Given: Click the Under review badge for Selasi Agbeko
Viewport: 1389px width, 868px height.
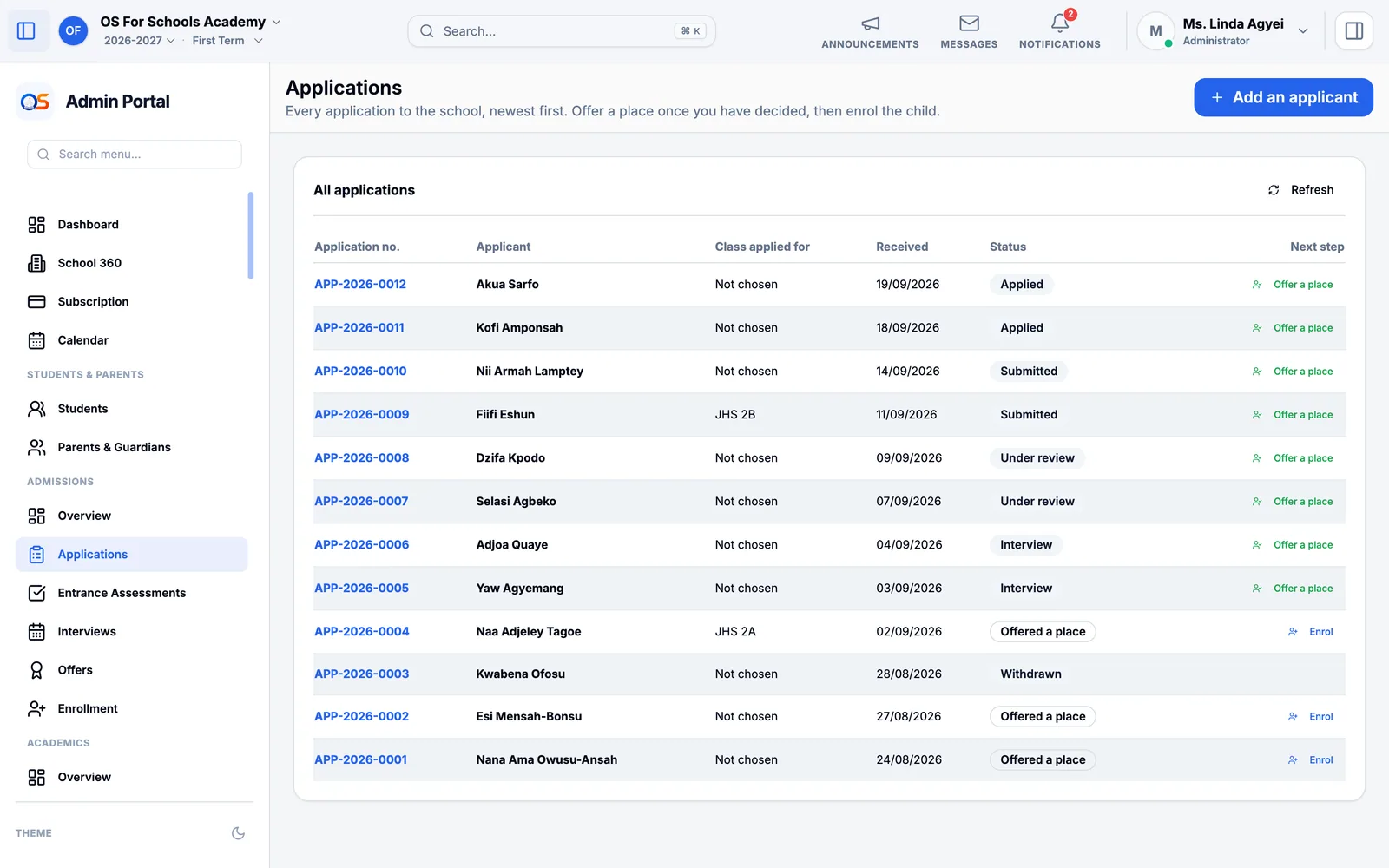Looking at the screenshot, I should tap(1037, 502).
